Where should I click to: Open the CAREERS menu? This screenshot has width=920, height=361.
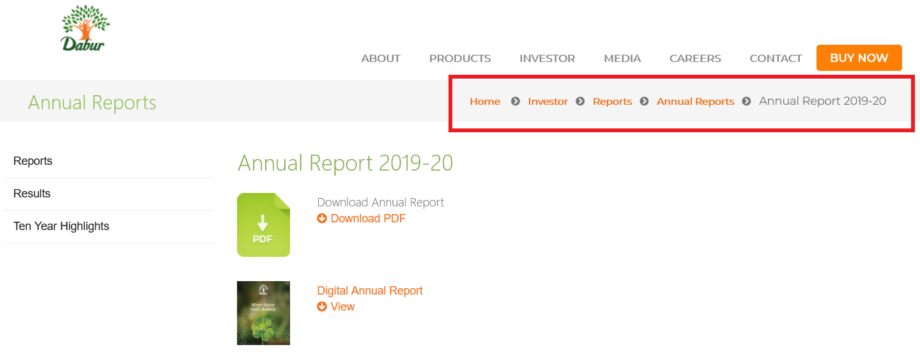pyautogui.click(x=695, y=59)
